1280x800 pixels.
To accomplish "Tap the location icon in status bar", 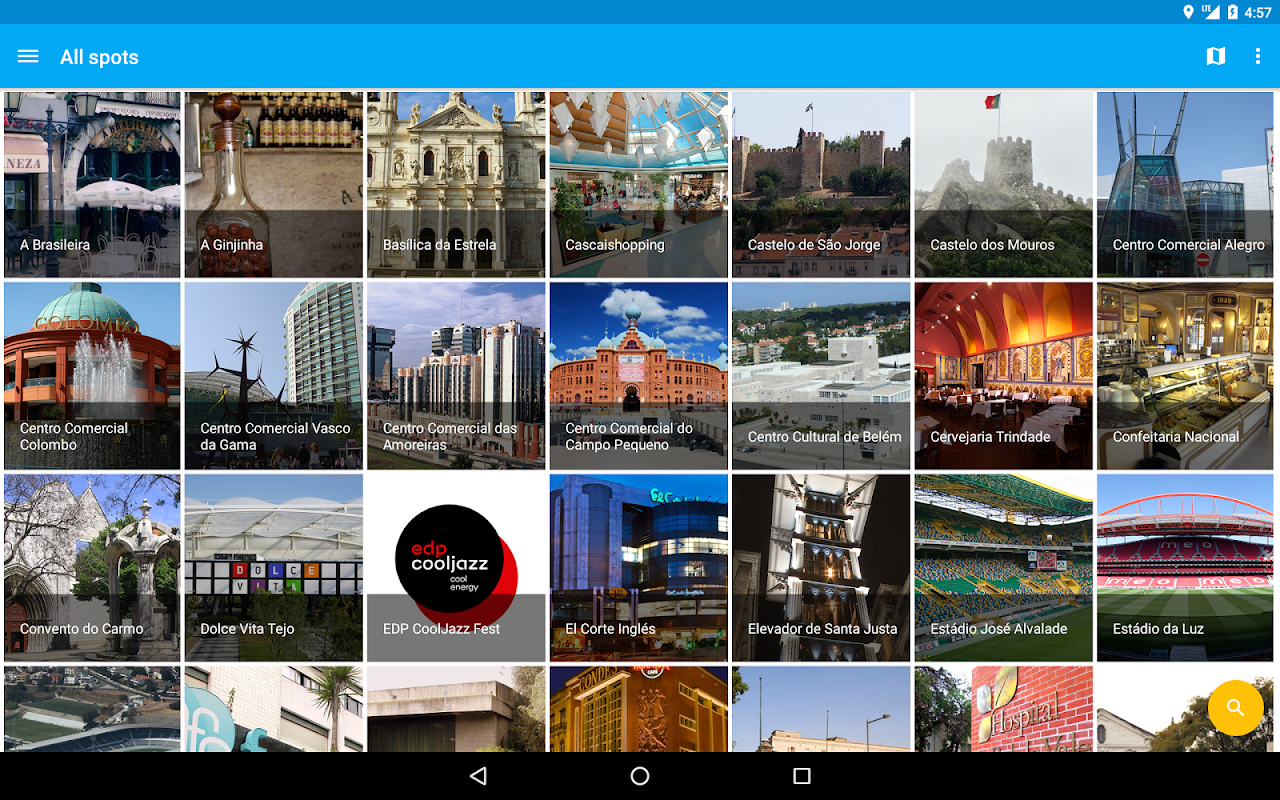I will (x=1188, y=12).
